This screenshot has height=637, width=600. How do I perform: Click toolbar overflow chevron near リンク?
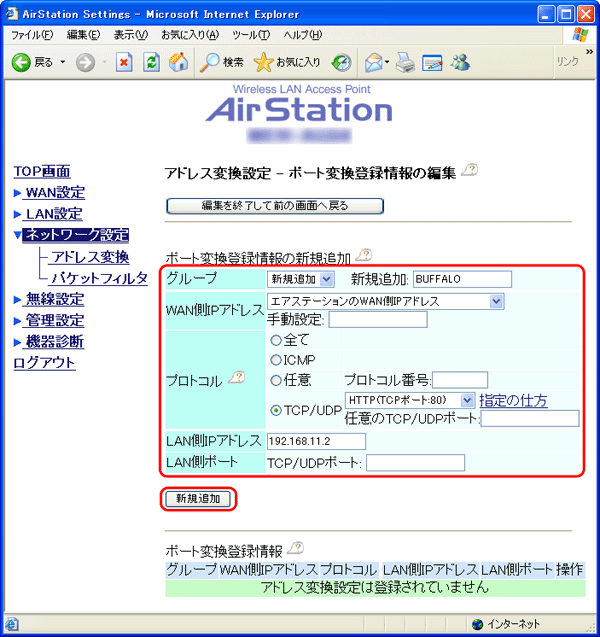click(x=589, y=52)
